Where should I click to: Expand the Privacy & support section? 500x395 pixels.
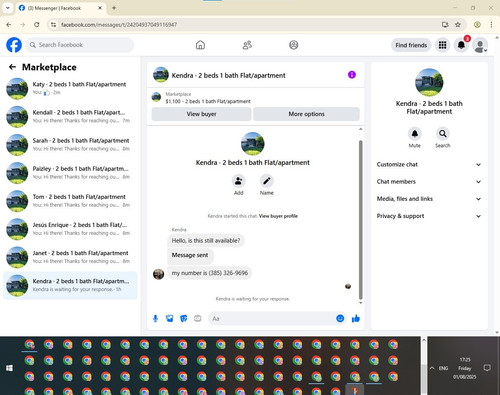pos(429,216)
